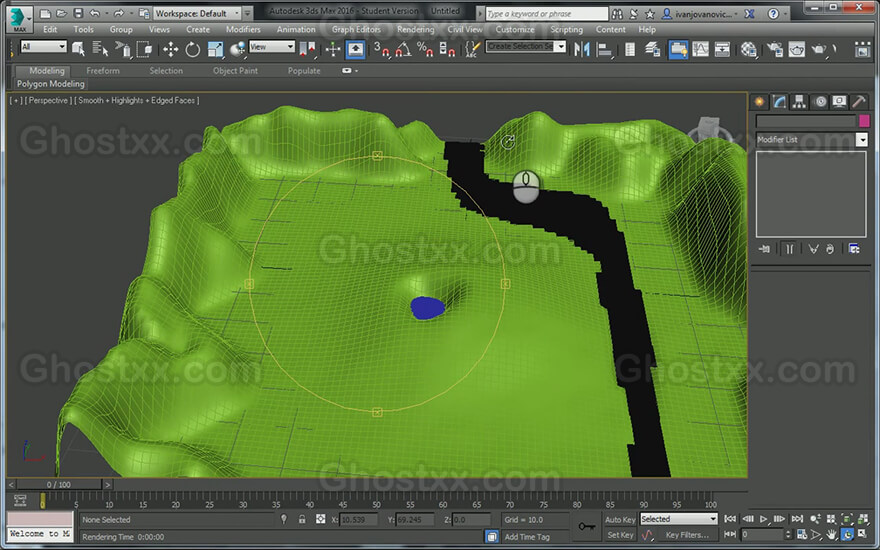Choose the Select and Rotate tool
This screenshot has height=550, width=880.
(x=192, y=49)
